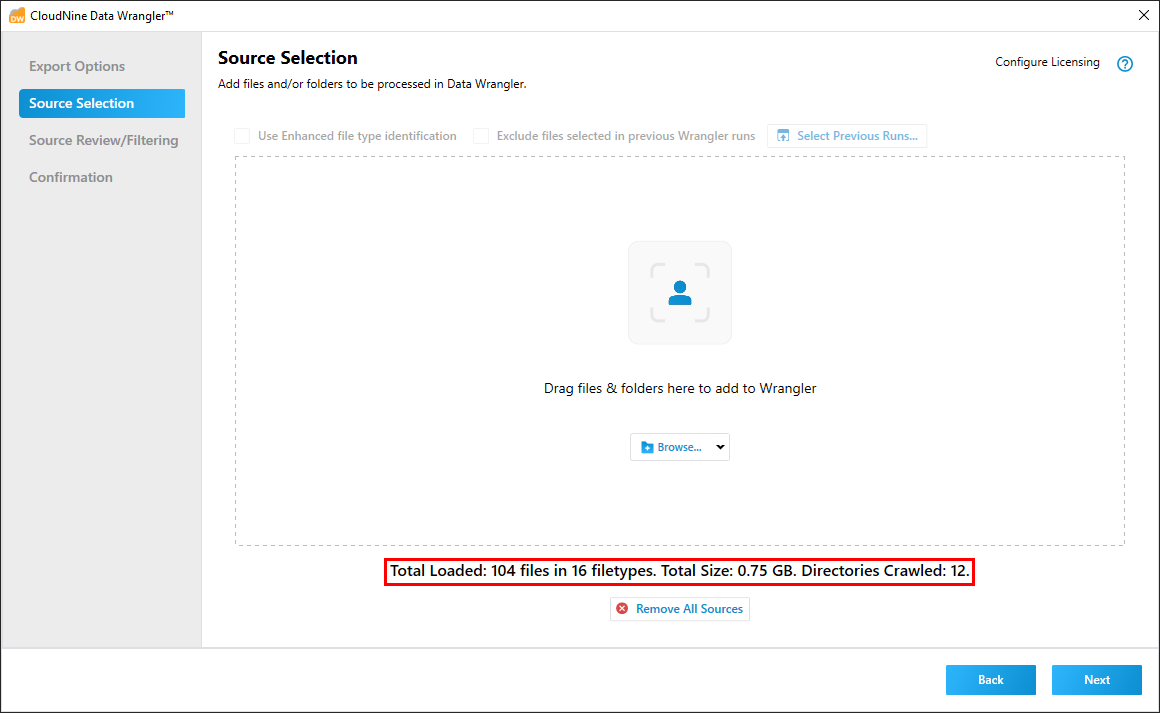Open Configure Licensing link
1160x713 pixels.
[x=1047, y=62]
